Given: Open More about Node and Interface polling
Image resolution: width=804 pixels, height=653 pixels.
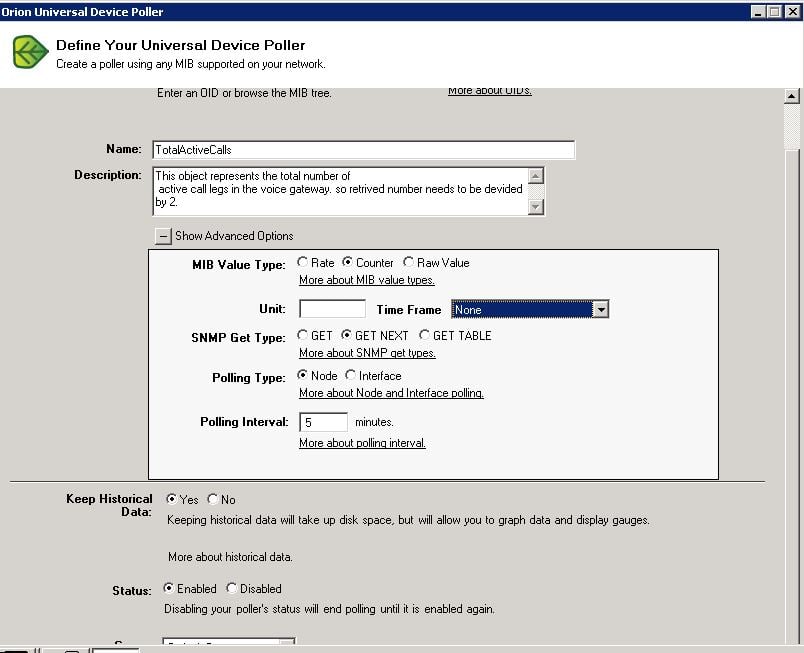Looking at the screenshot, I should click(391, 393).
